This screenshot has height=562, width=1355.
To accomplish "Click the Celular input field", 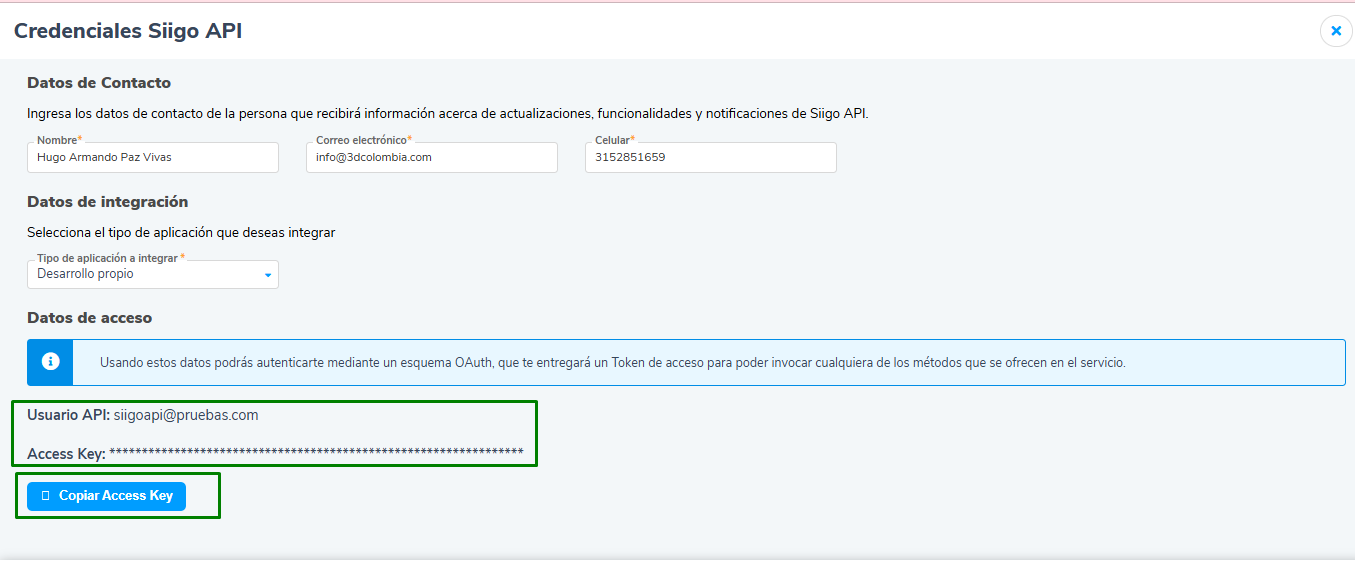I will coord(711,157).
